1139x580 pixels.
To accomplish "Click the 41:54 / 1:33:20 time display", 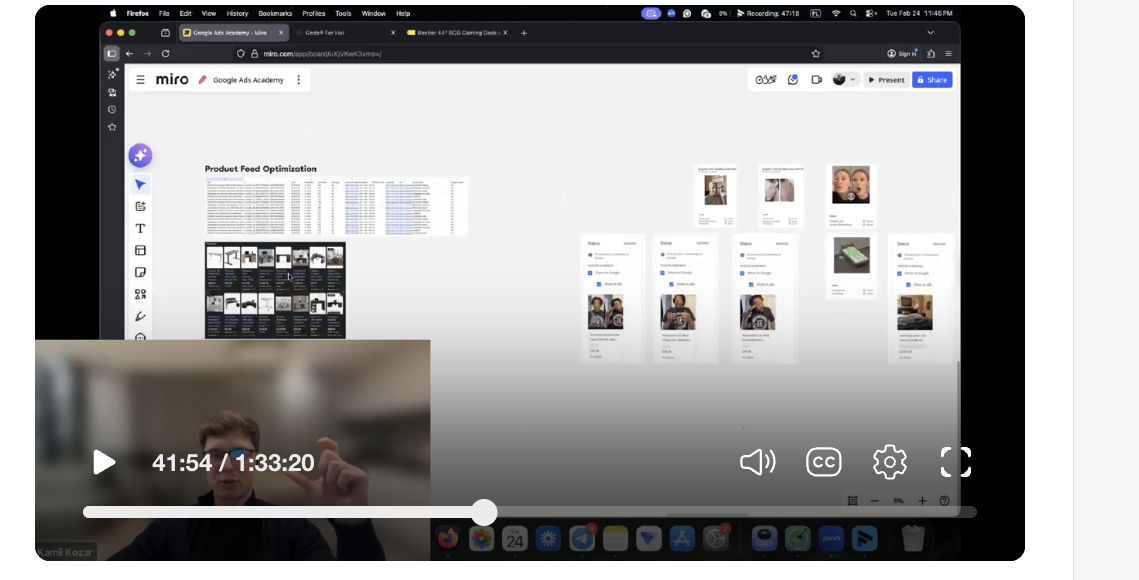I will (x=233, y=463).
